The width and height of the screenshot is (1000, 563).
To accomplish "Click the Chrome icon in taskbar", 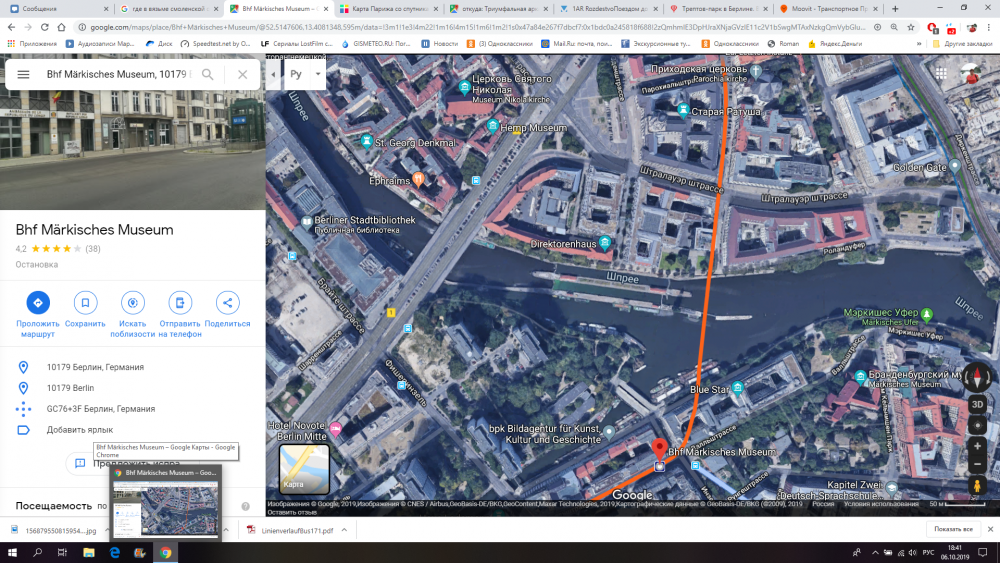I will 166,552.
